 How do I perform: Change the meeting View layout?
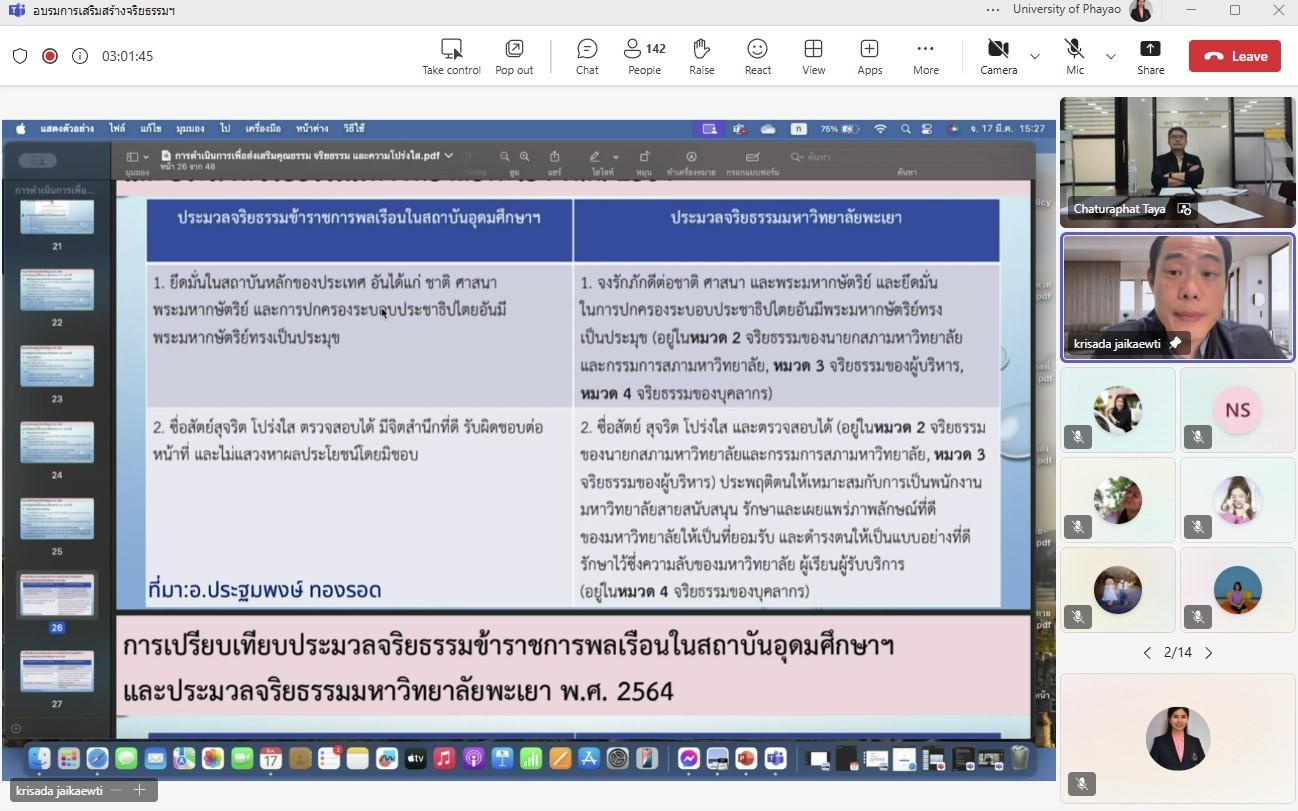coord(813,56)
